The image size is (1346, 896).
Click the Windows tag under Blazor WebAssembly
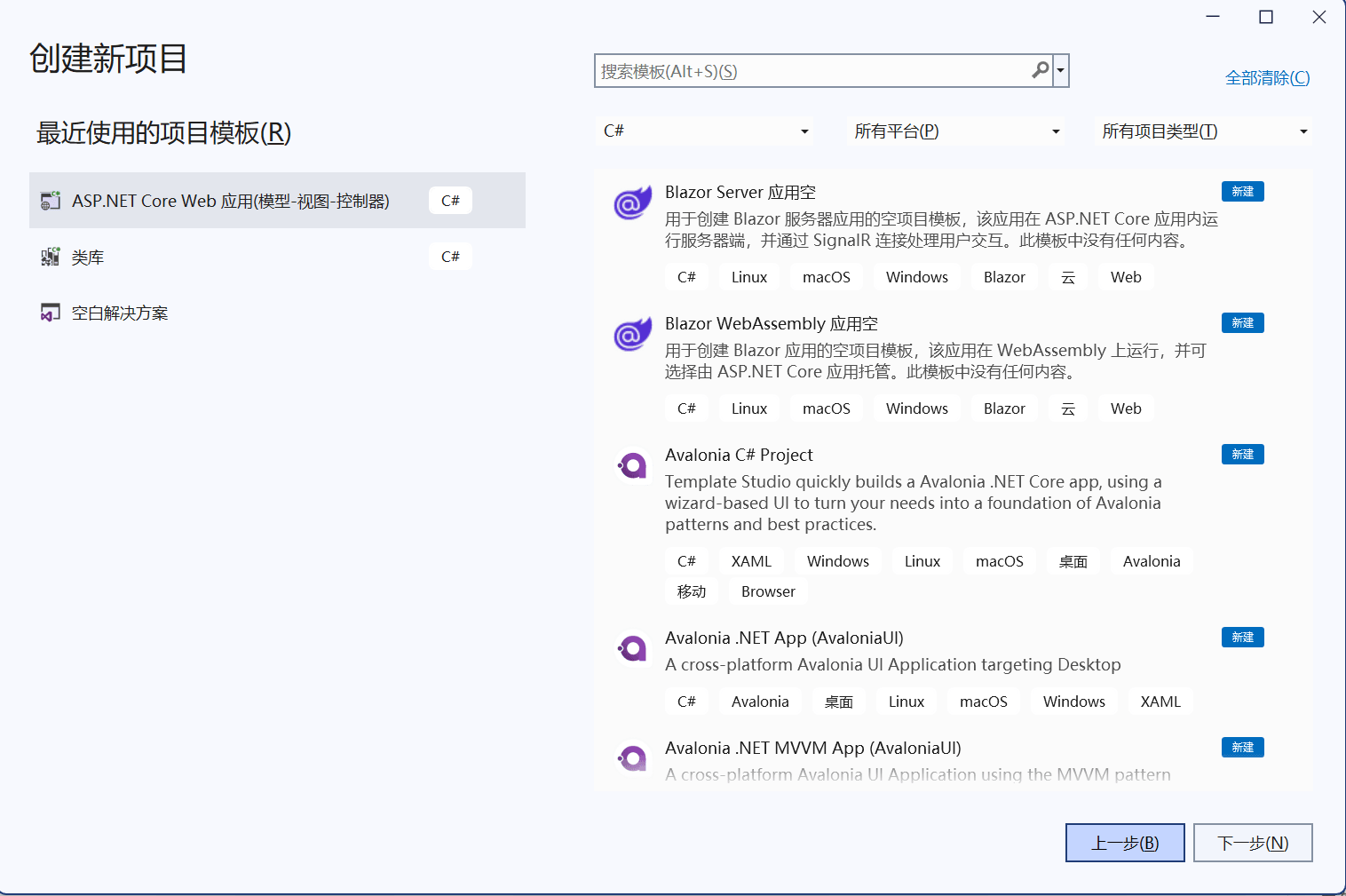coord(917,408)
